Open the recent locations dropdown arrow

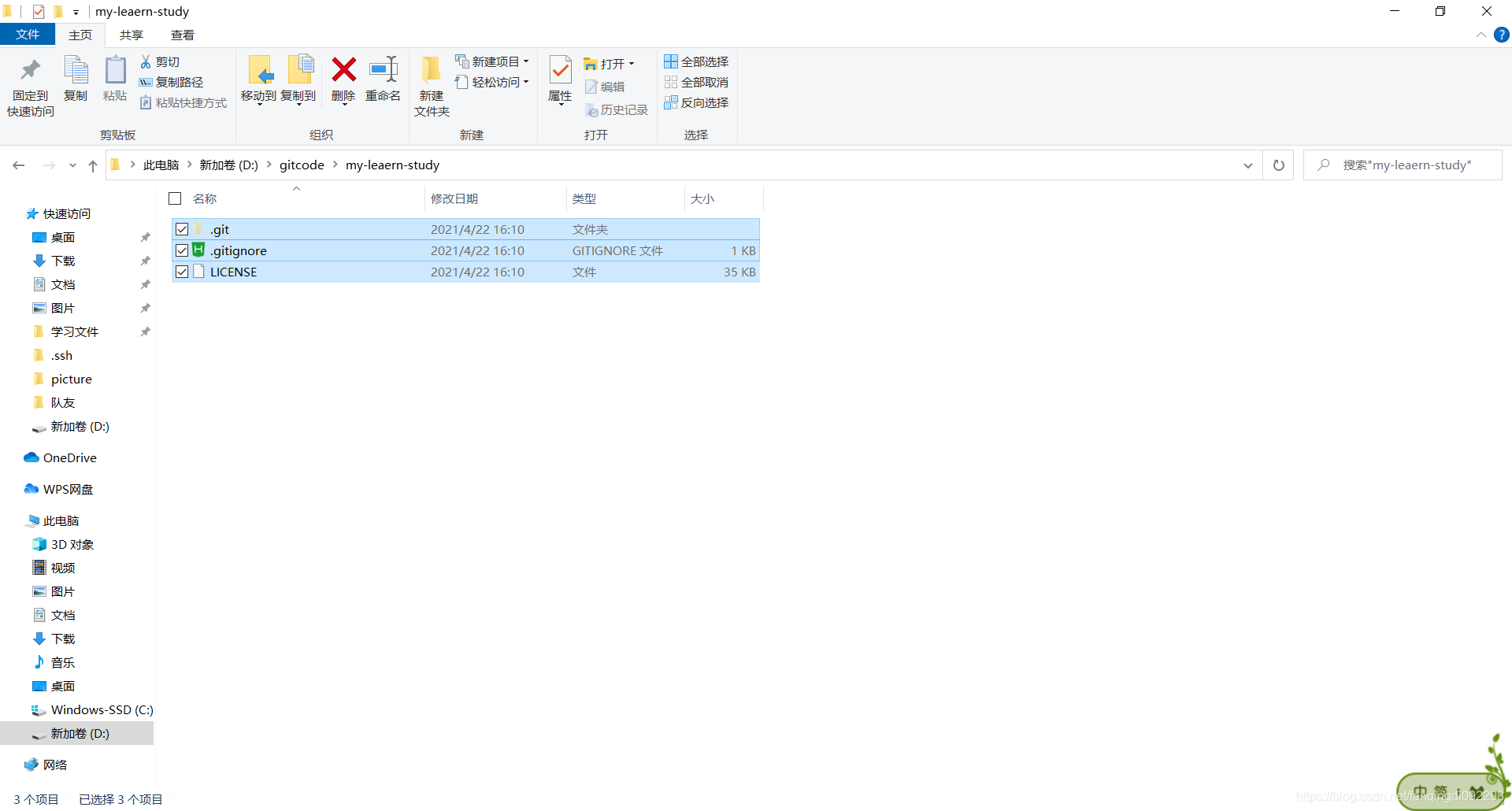[72, 165]
